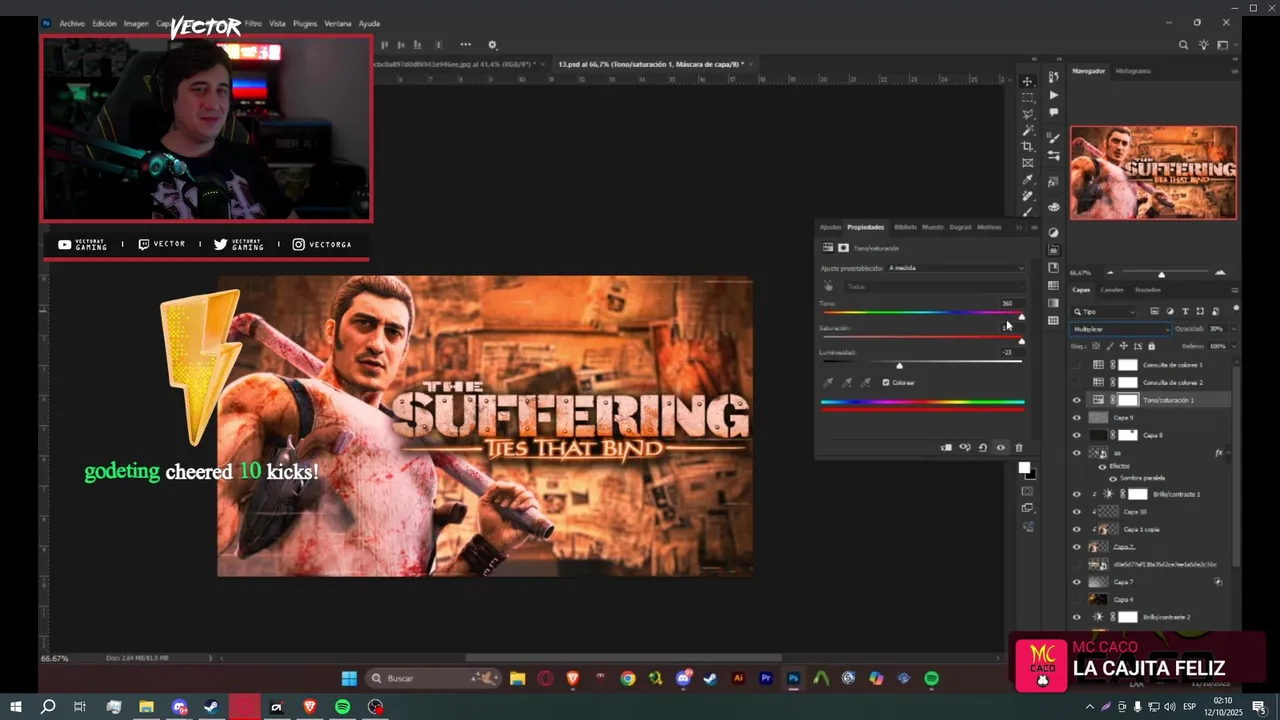
Task: Hide the Brillo/contraste 1 layer
Action: point(1077,494)
